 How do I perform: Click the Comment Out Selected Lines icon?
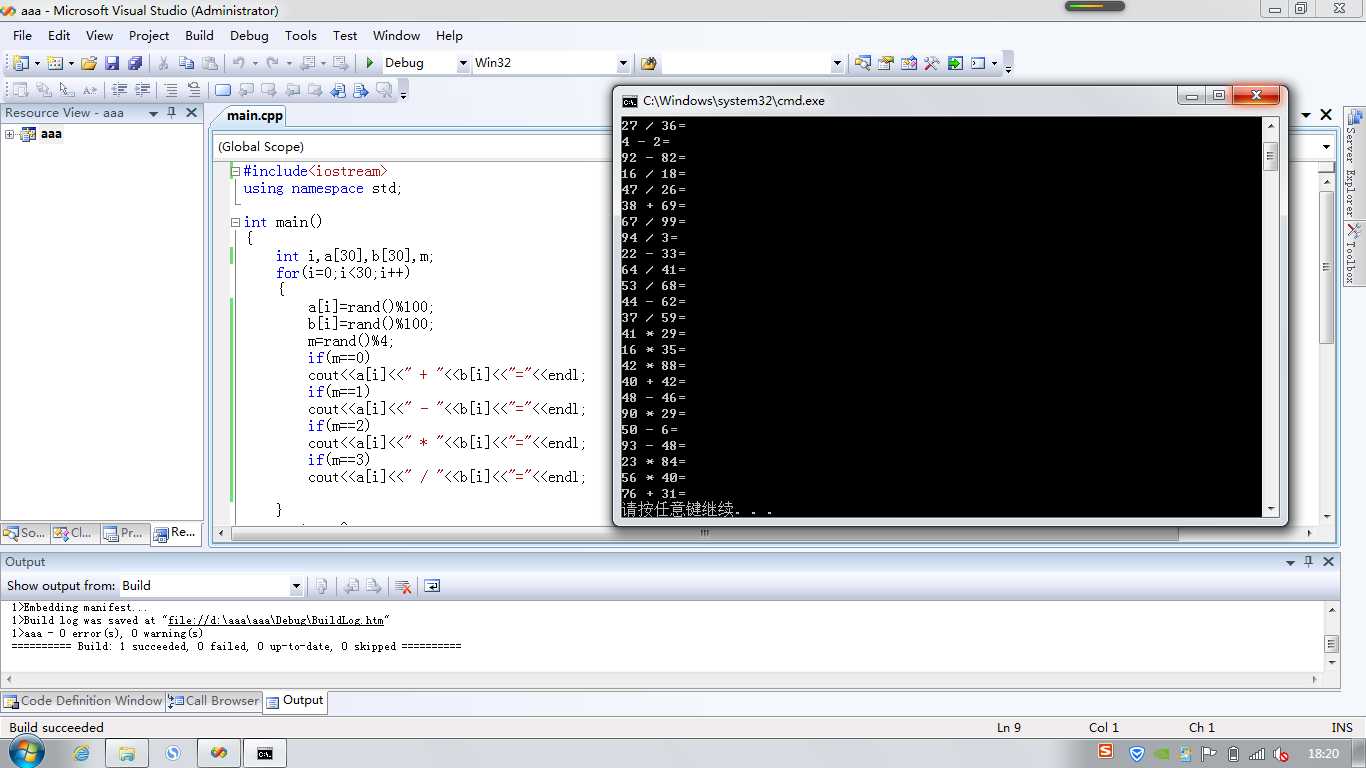pos(171,90)
